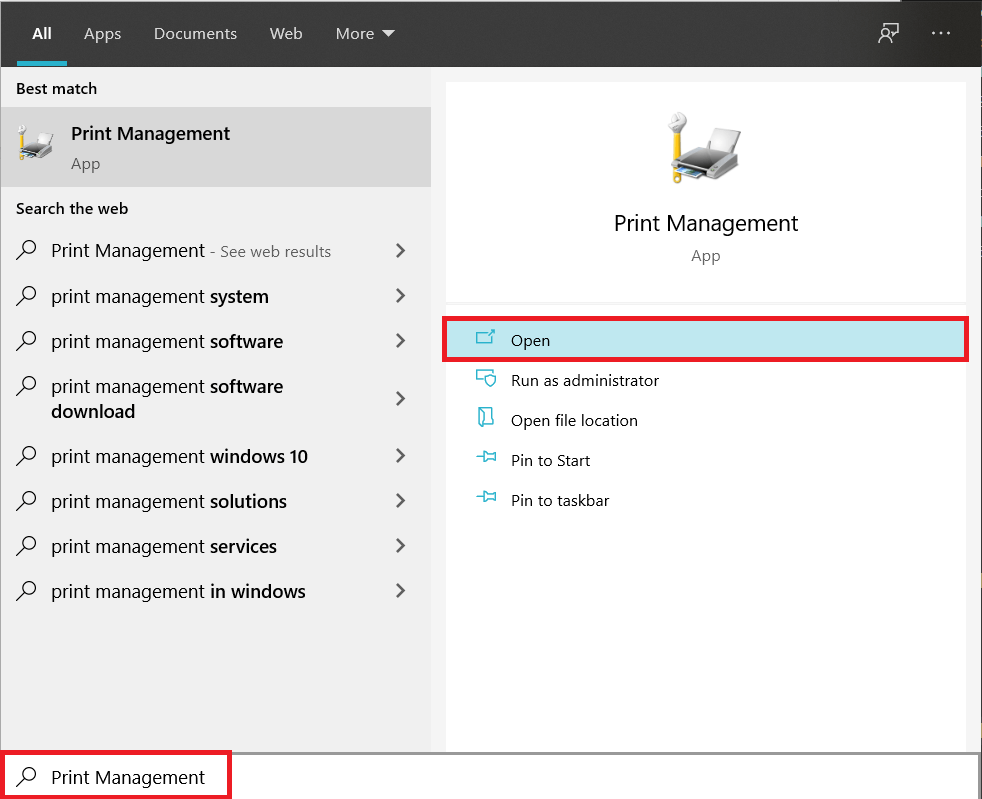Click the Open file location folder icon
This screenshot has height=799, width=982.
coord(485,419)
